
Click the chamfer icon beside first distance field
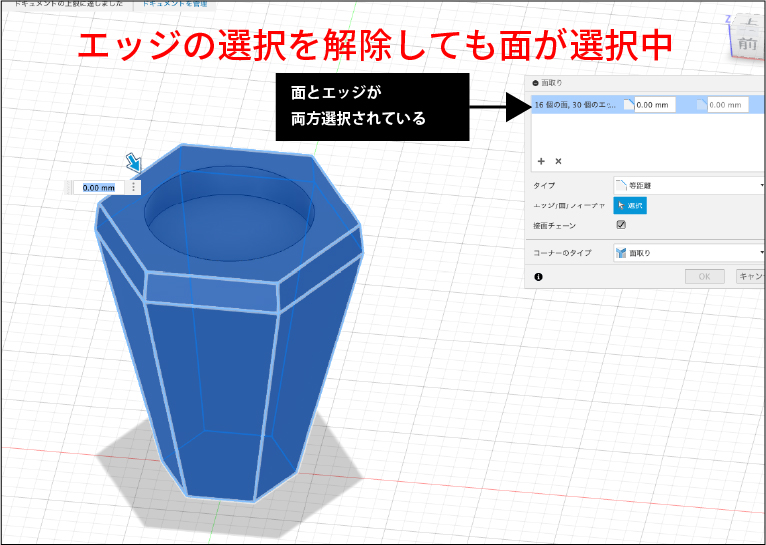coord(628,103)
